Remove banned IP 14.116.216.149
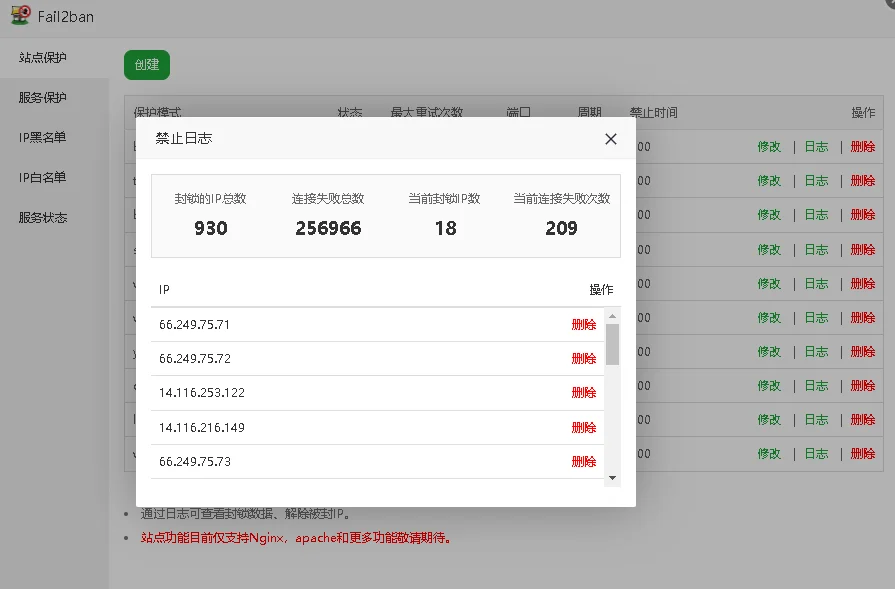895x589 pixels. (x=583, y=428)
